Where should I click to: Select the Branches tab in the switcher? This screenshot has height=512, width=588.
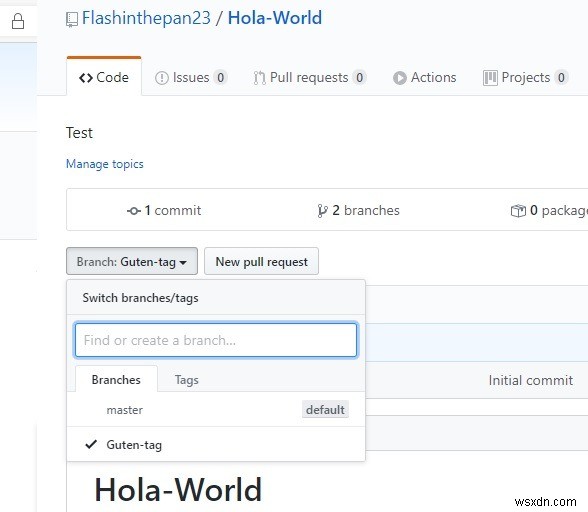click(116, 380)
